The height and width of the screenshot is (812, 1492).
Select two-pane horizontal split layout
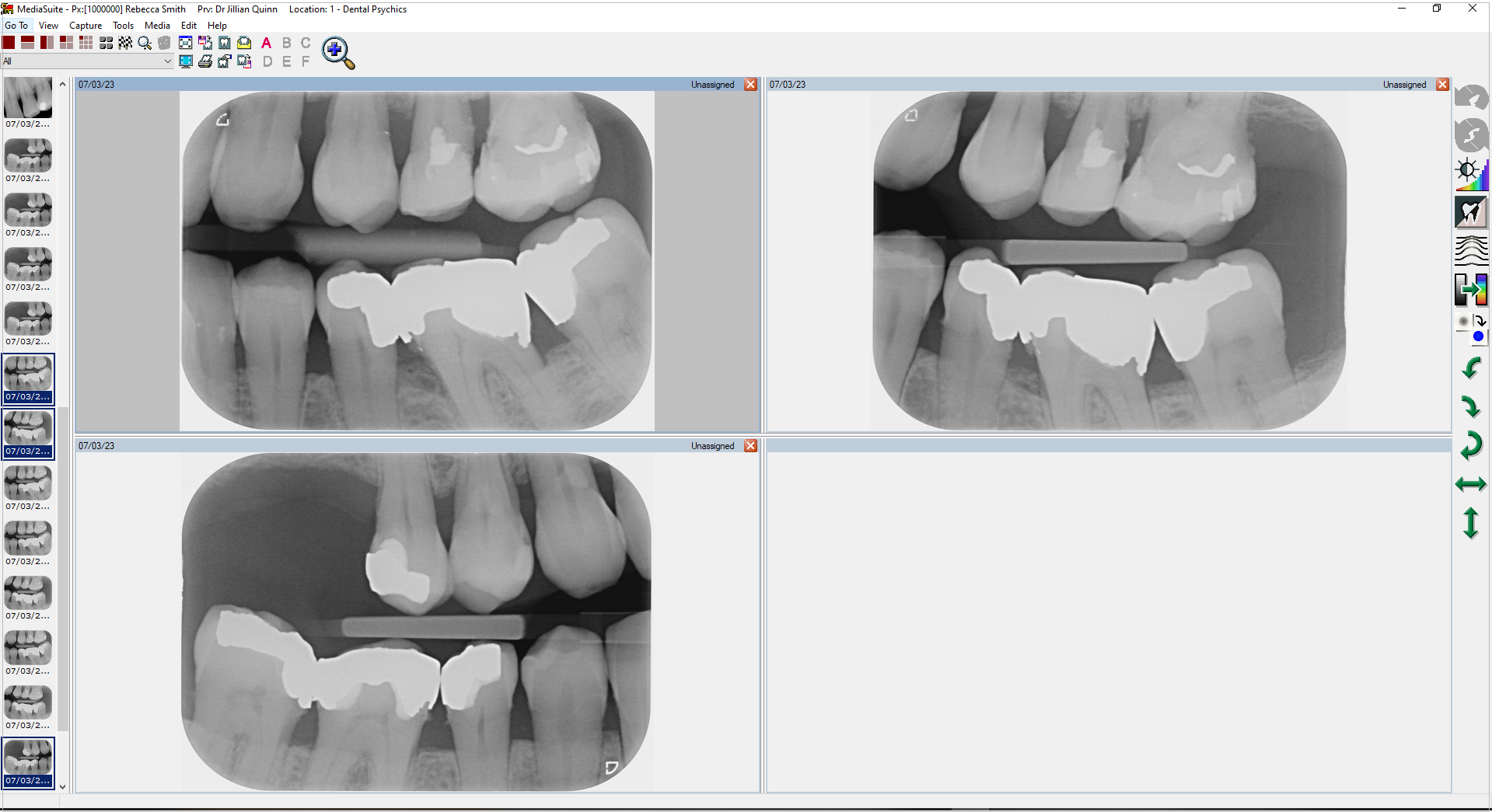28,43
